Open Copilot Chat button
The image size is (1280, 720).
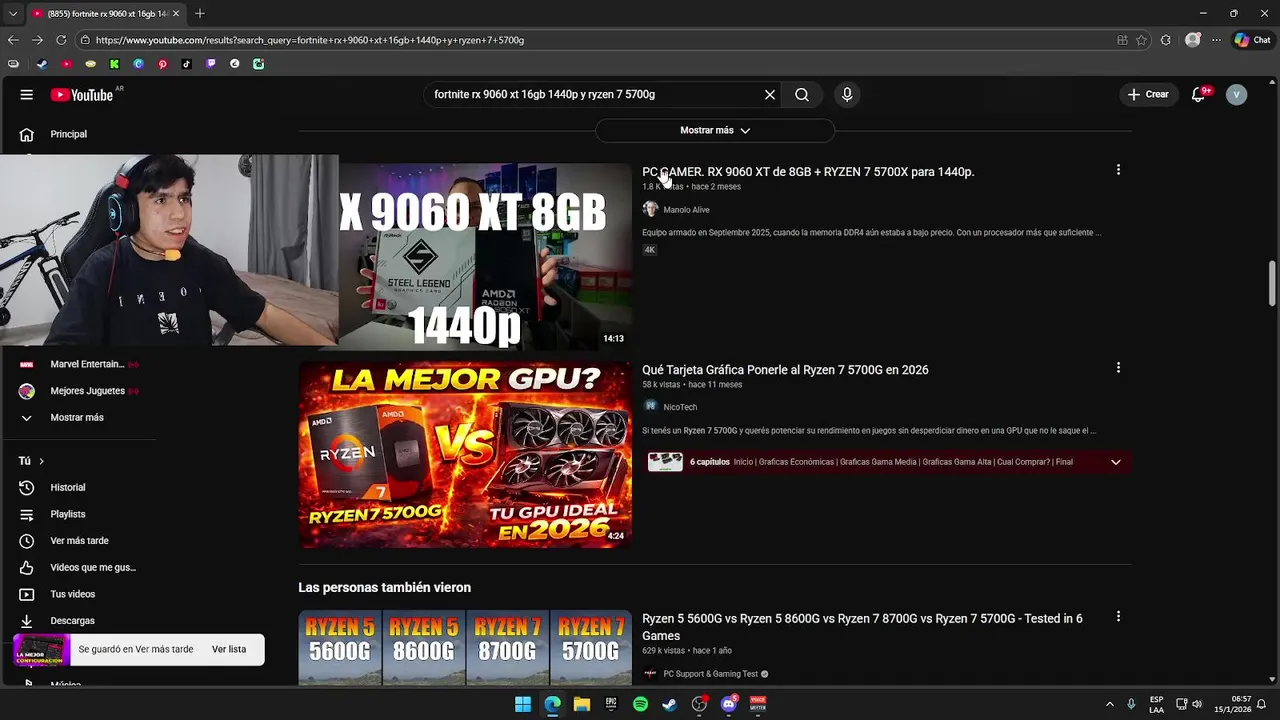tap(1252, 40)
